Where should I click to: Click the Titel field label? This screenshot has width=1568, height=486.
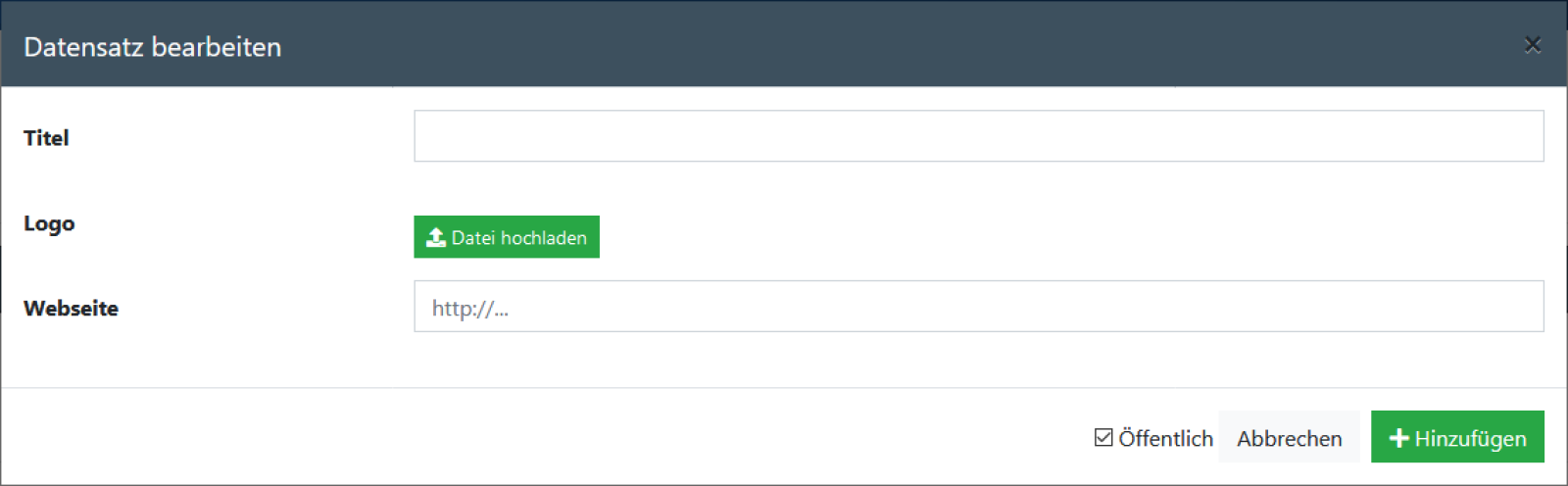(x=46, y=138)
